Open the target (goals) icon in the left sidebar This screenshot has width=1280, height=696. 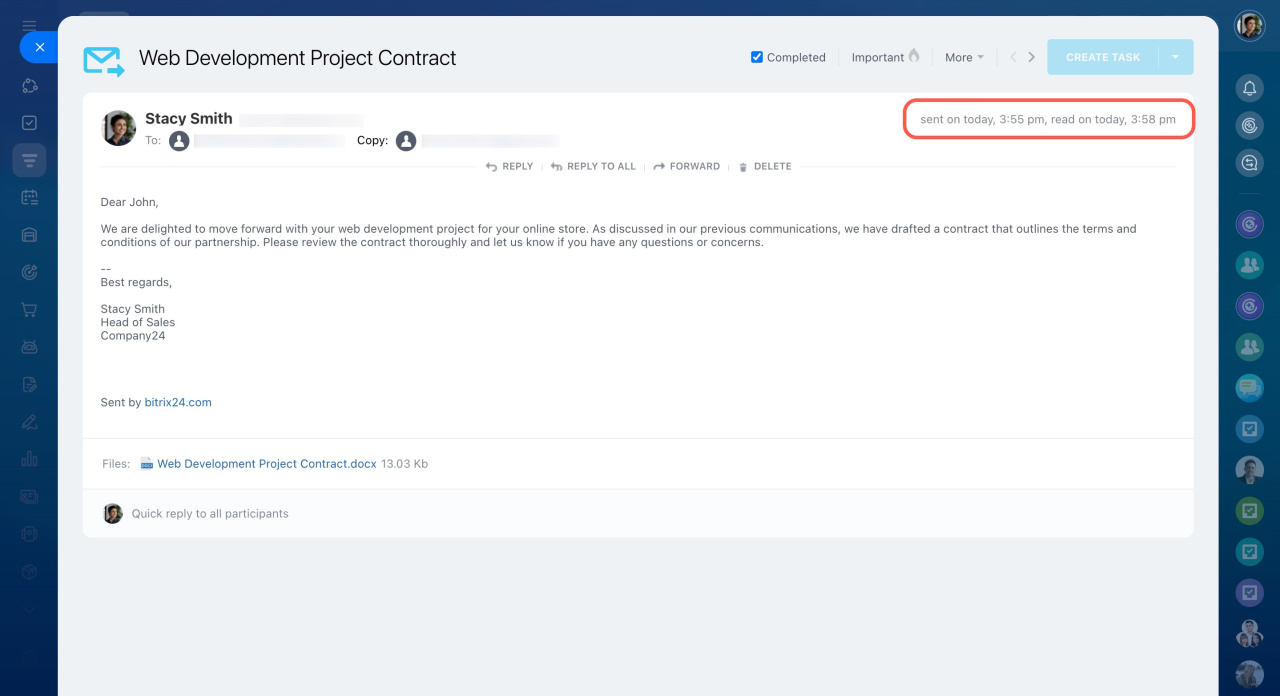[29, 272]
